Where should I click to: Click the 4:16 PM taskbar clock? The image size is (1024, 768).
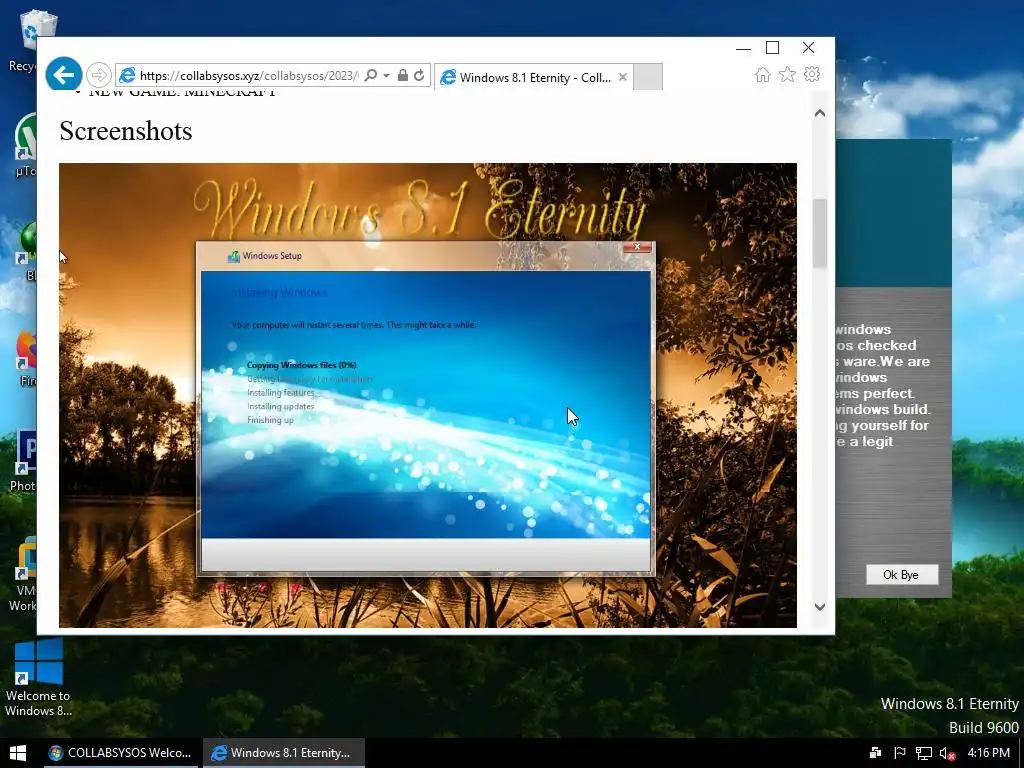point(988,753)
